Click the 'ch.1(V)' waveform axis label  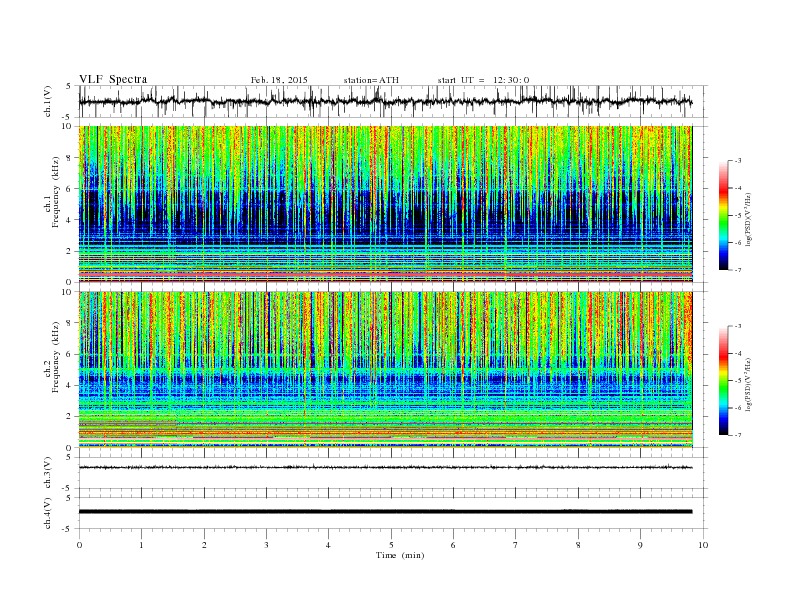point(48,101)
